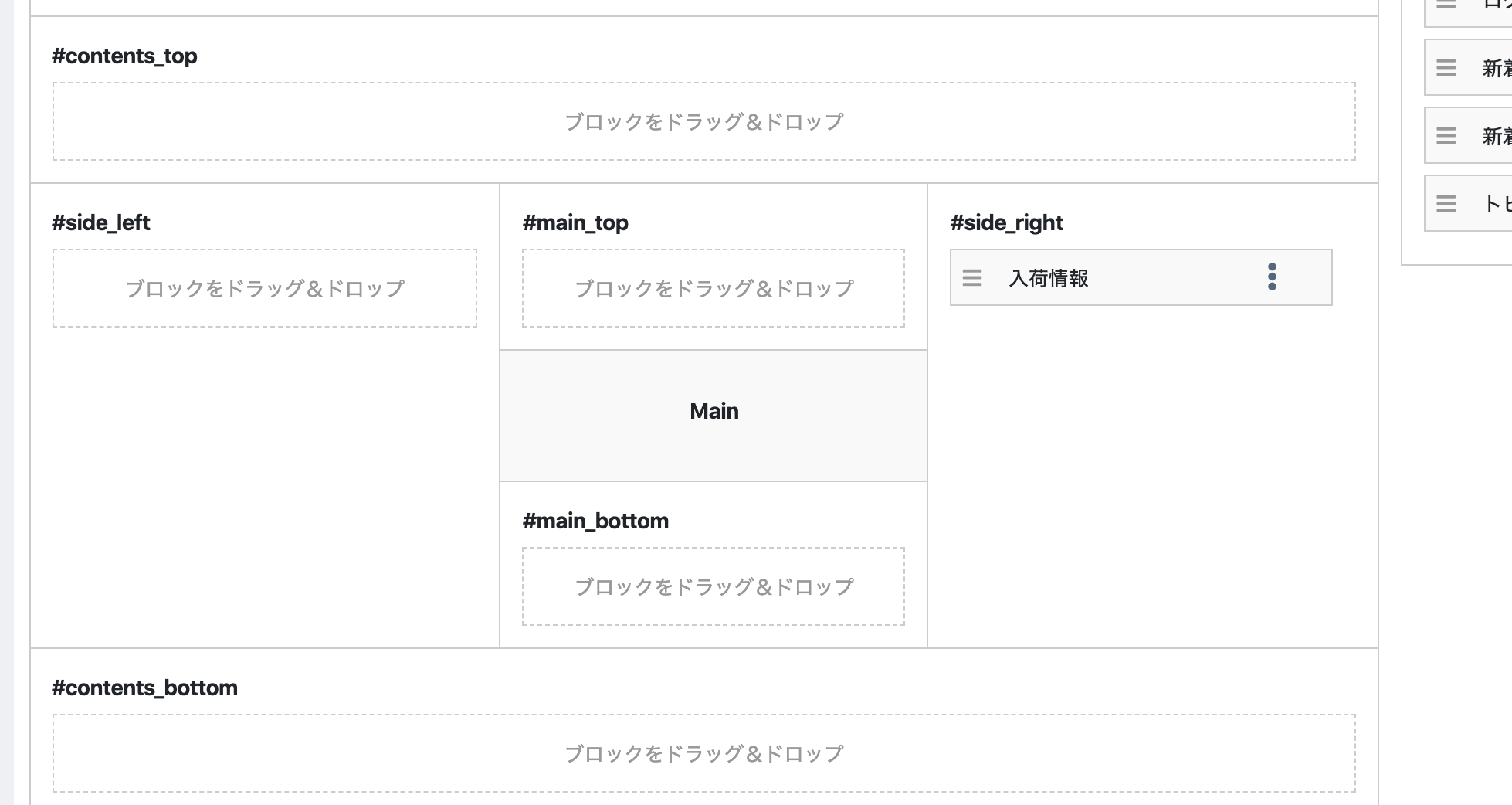Select the block starting with ト in list
The image size is (1512, 805).
click(x=1468, y=204)
